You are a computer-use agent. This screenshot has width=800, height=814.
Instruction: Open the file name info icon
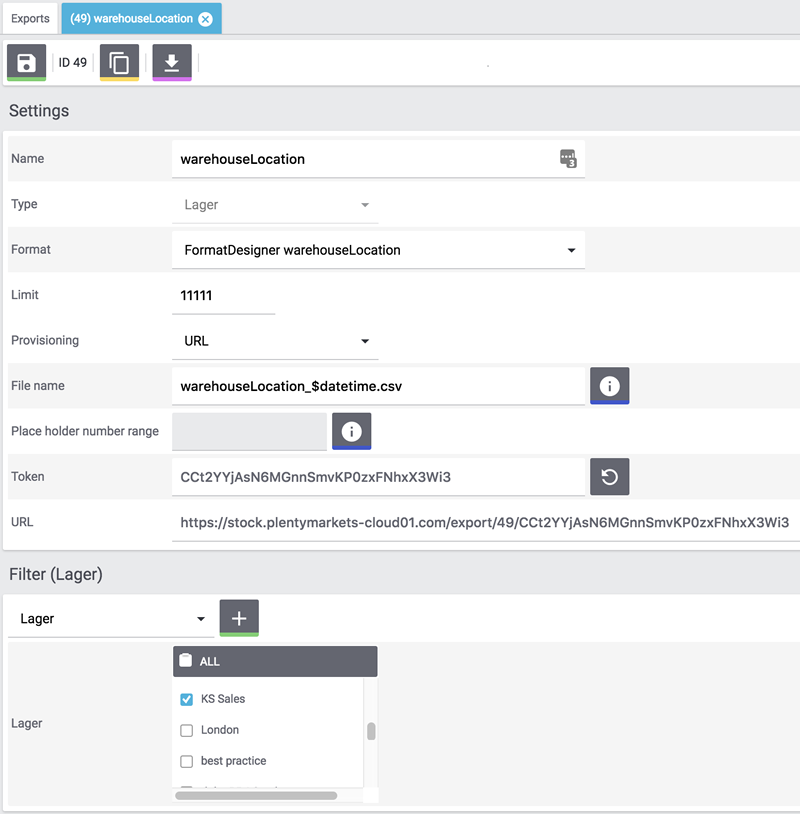tap(609, 386)
